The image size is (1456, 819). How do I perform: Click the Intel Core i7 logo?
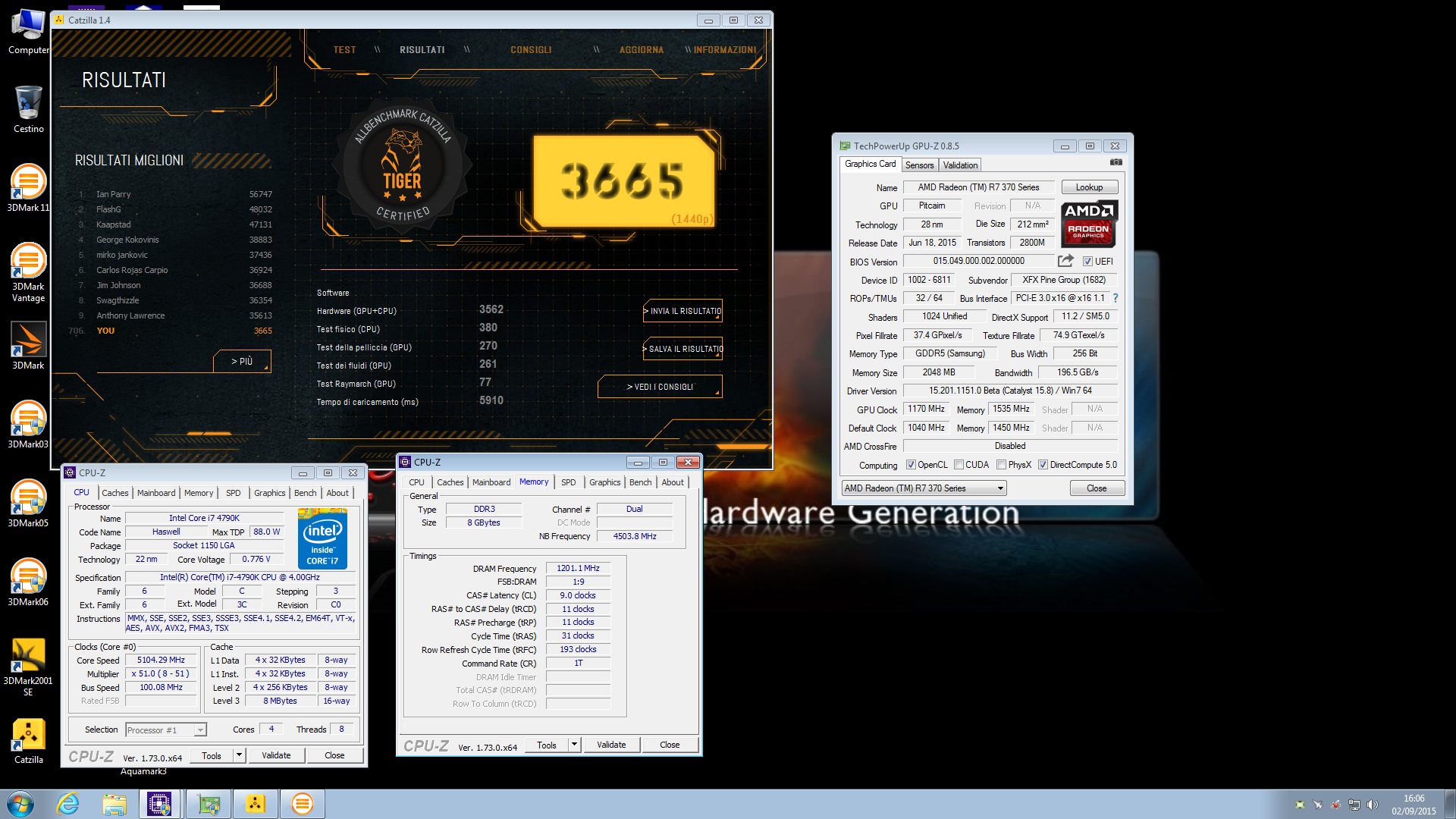coord(322,539)
